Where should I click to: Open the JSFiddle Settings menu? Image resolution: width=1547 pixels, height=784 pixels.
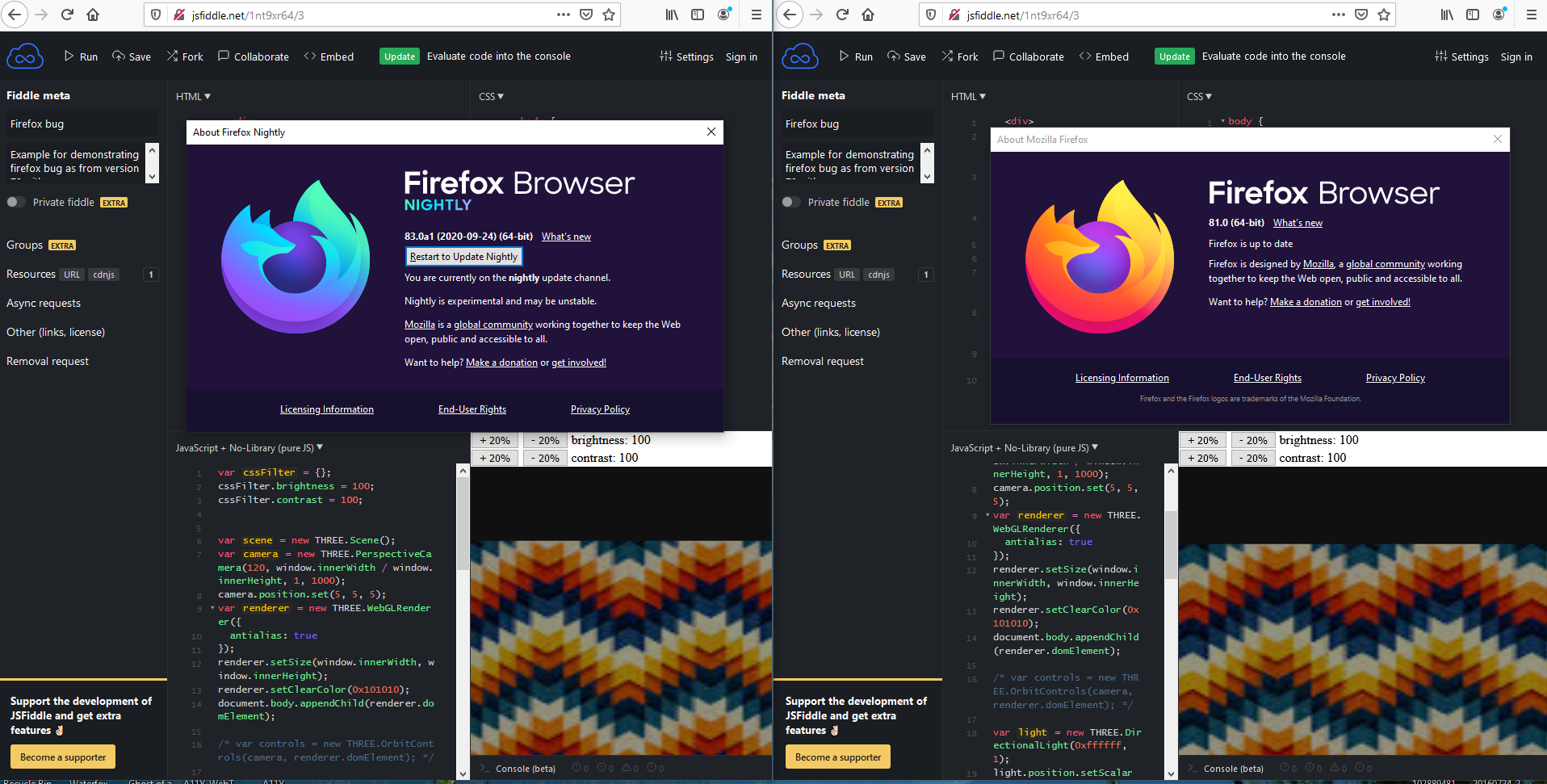click(685, 57)
